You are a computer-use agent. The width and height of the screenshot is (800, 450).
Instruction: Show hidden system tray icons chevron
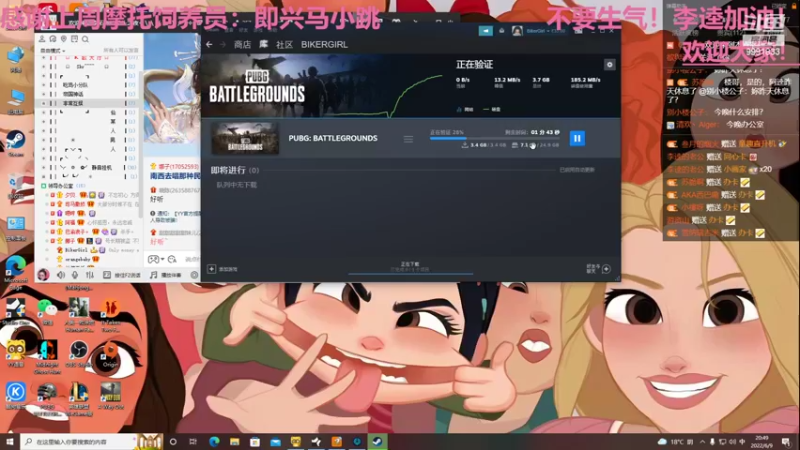click(x=702, y=442)
